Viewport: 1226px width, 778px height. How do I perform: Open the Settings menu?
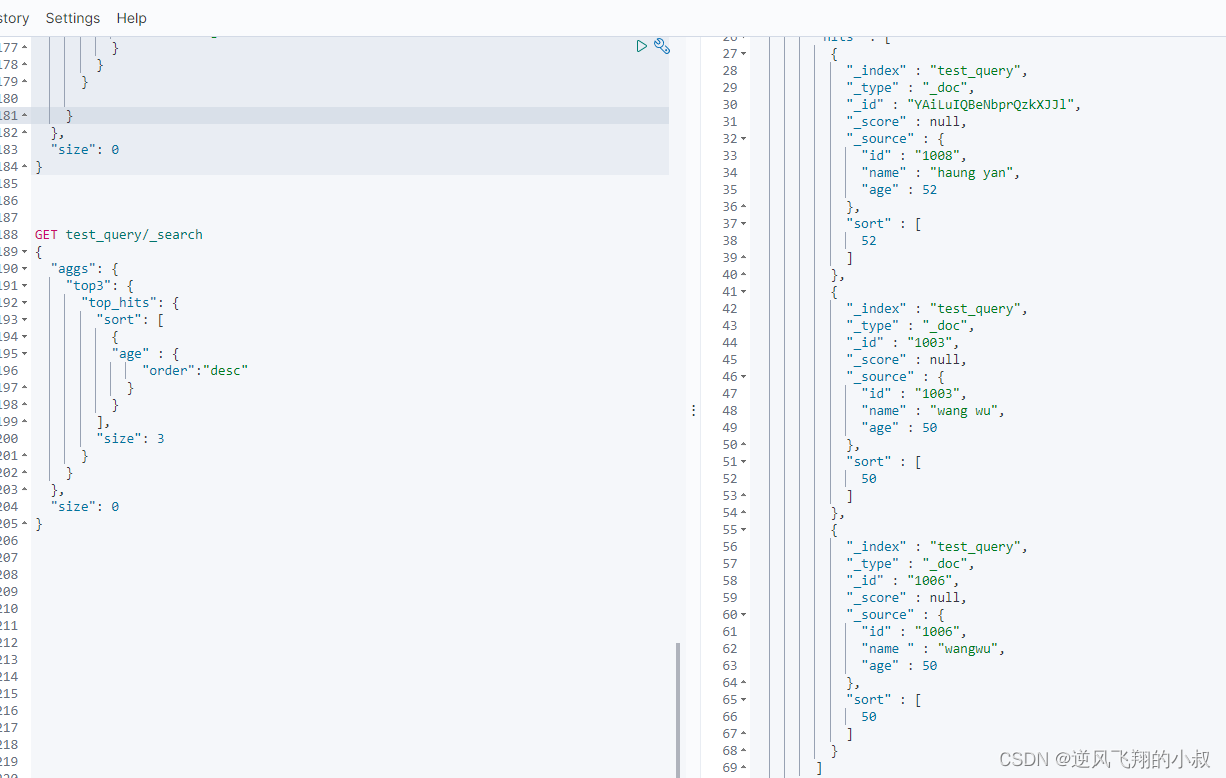click(x=73, y=18)
